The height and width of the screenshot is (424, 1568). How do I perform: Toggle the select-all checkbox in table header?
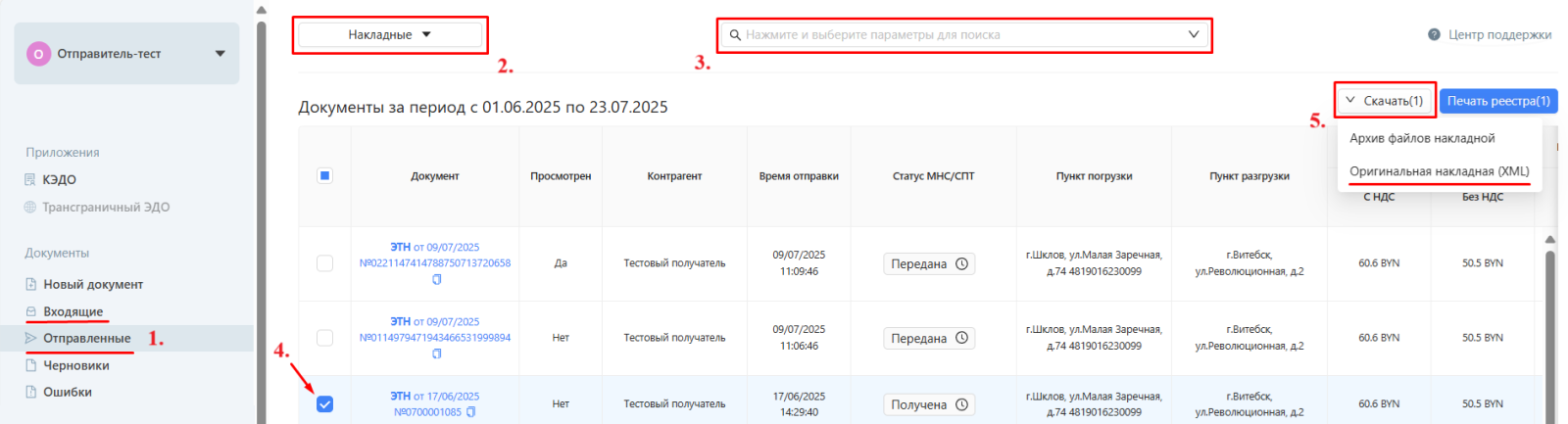pos(324,176)
